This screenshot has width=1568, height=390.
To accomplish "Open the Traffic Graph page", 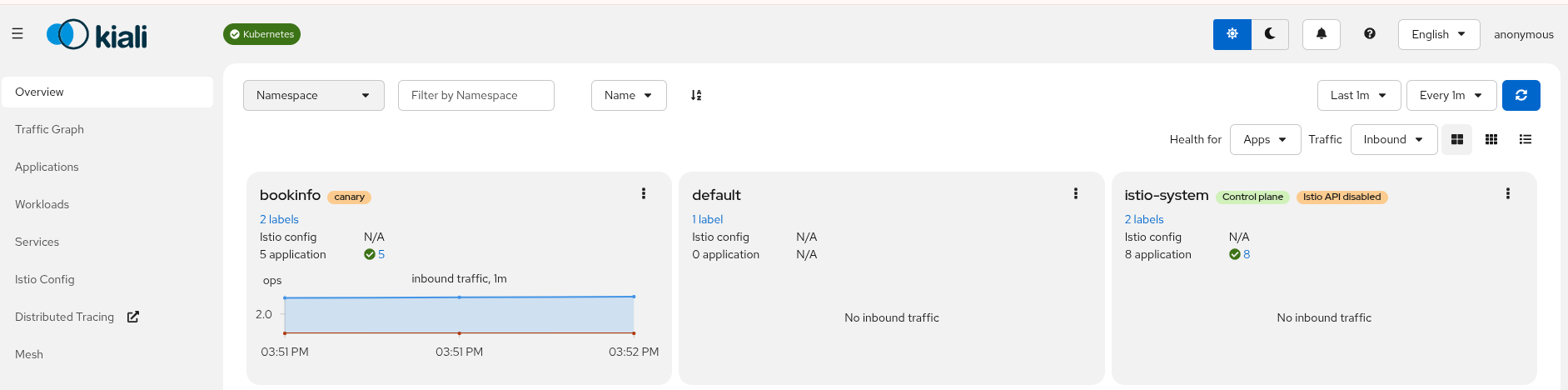I will (49, 129).
